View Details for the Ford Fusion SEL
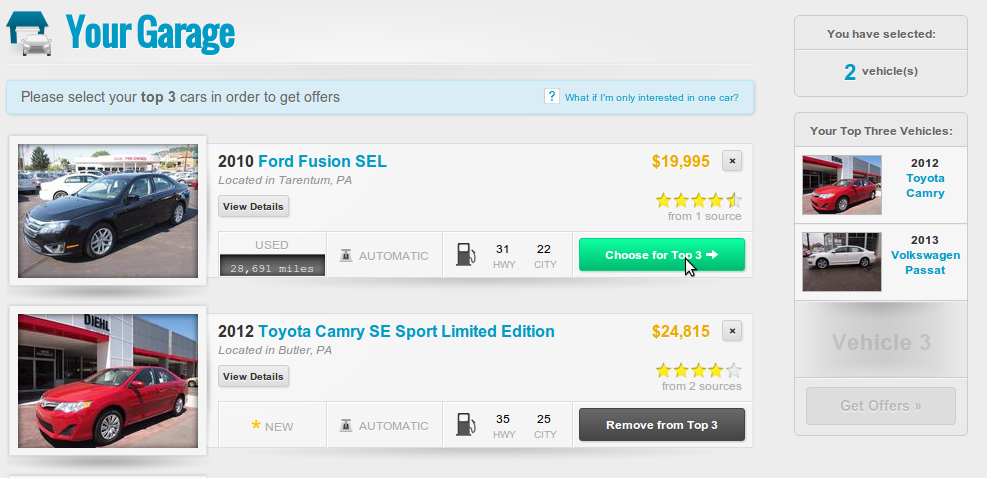Viewport: 987px width, 478px height. (x=254, y=207)
